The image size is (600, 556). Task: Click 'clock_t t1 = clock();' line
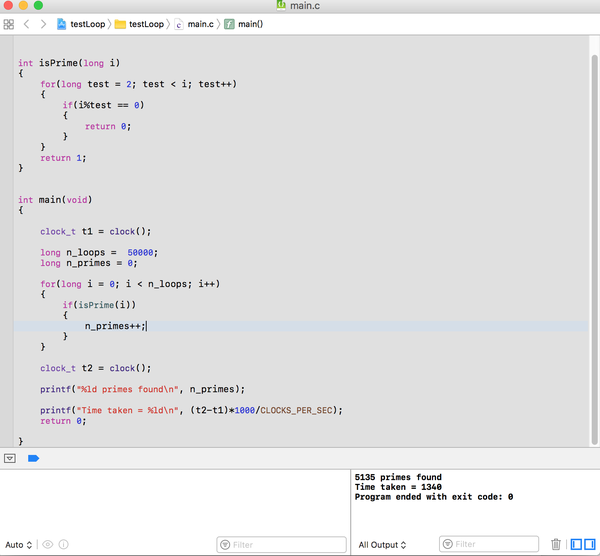pyautogui.click(x=96, y=232)
